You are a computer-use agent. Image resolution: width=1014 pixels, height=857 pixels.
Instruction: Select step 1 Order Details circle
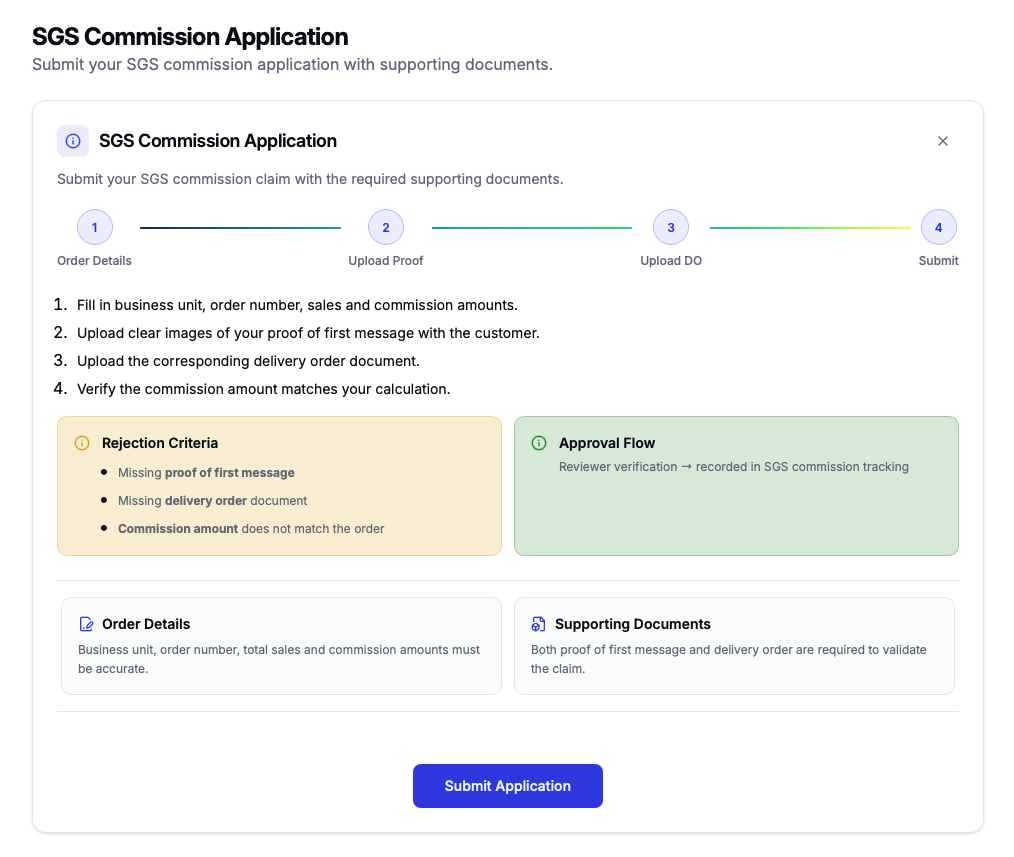(x=94, y=227)
